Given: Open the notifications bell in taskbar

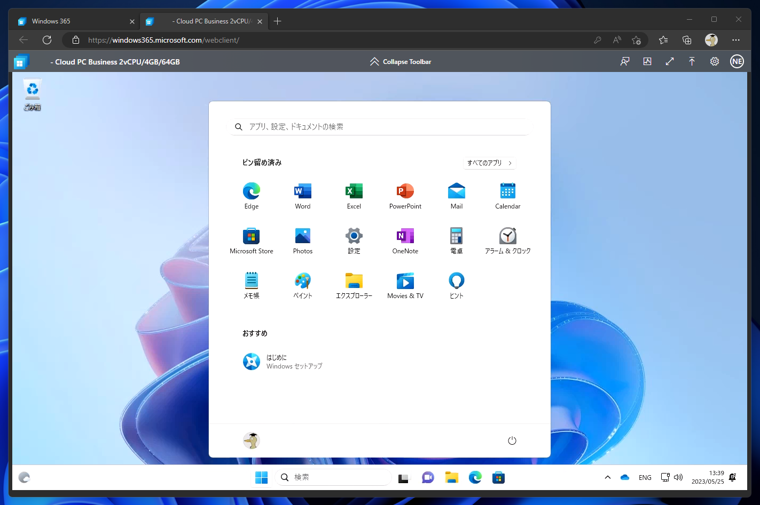Looking at the screenshot, I should [x=732, y=477].
